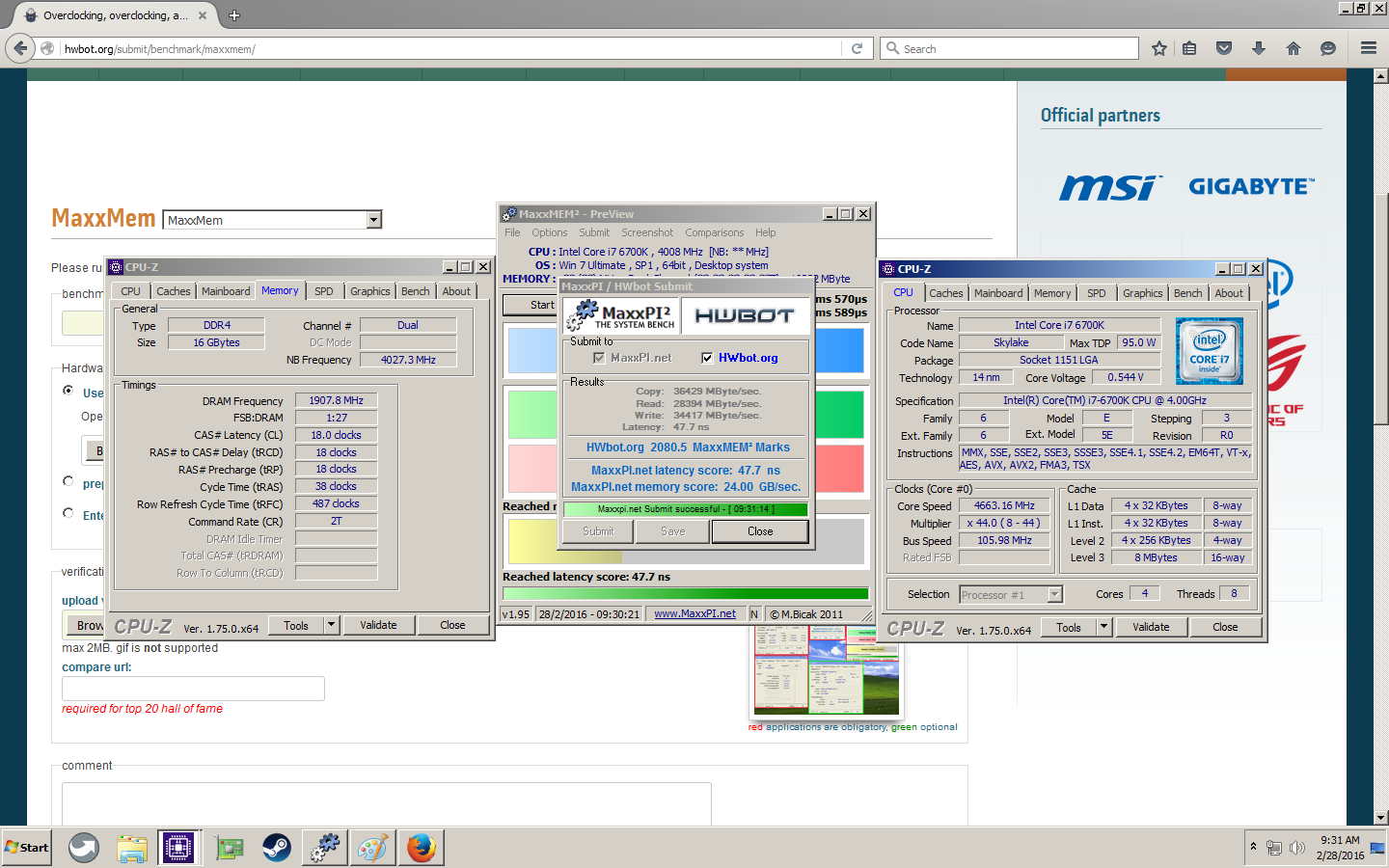Open the Start menu
The height and width of the screenshot is (868, 1389).
pos(27,848)
